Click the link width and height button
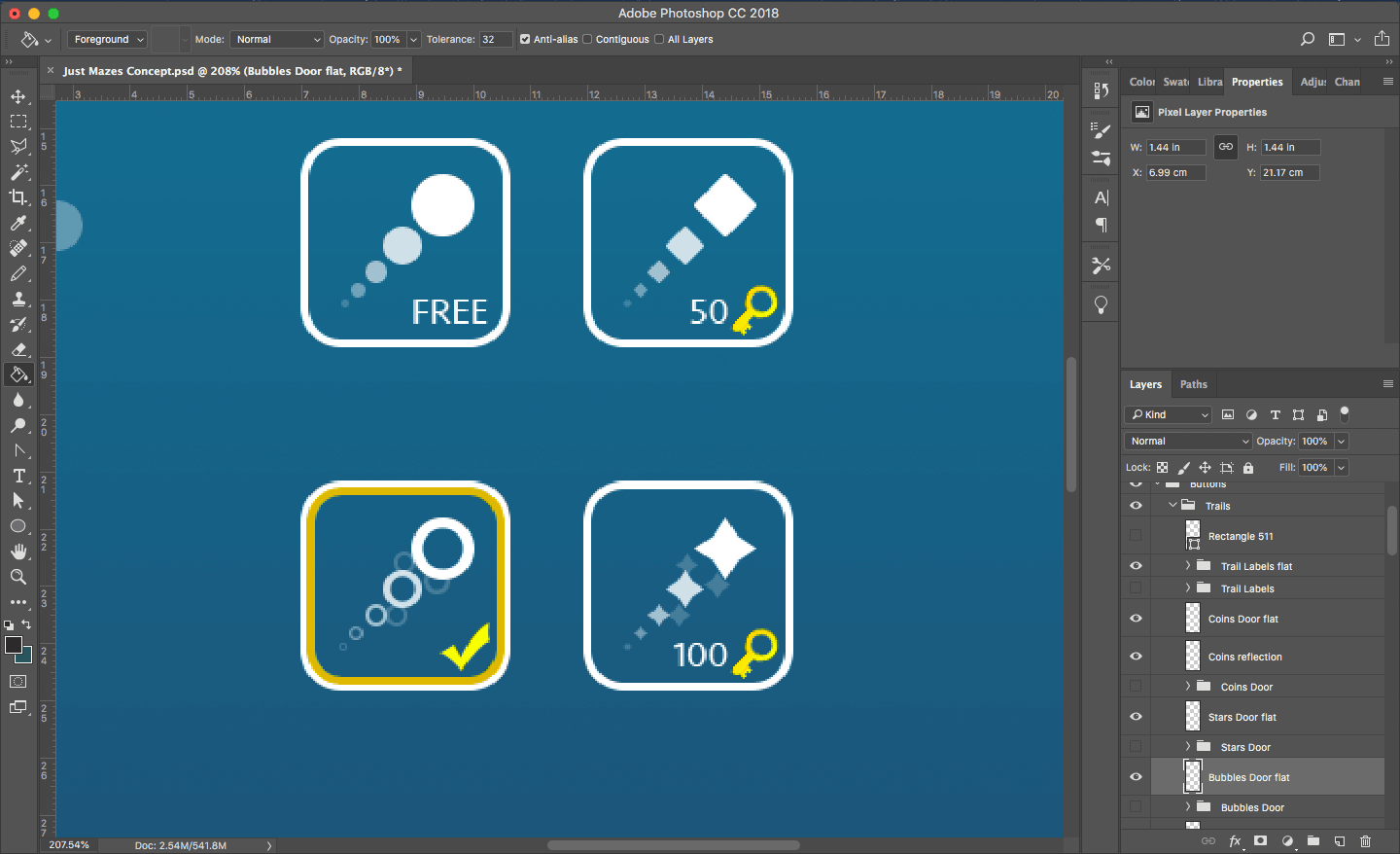The image size is (1400, 854). [x=1226, y=147]
